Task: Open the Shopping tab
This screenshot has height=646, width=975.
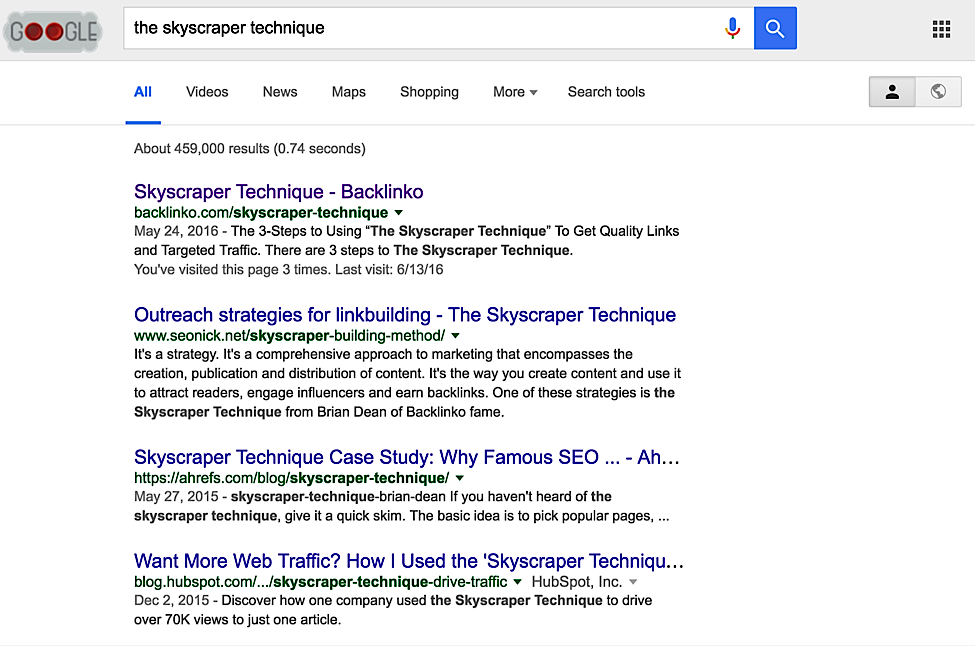Action: (429, 92)
